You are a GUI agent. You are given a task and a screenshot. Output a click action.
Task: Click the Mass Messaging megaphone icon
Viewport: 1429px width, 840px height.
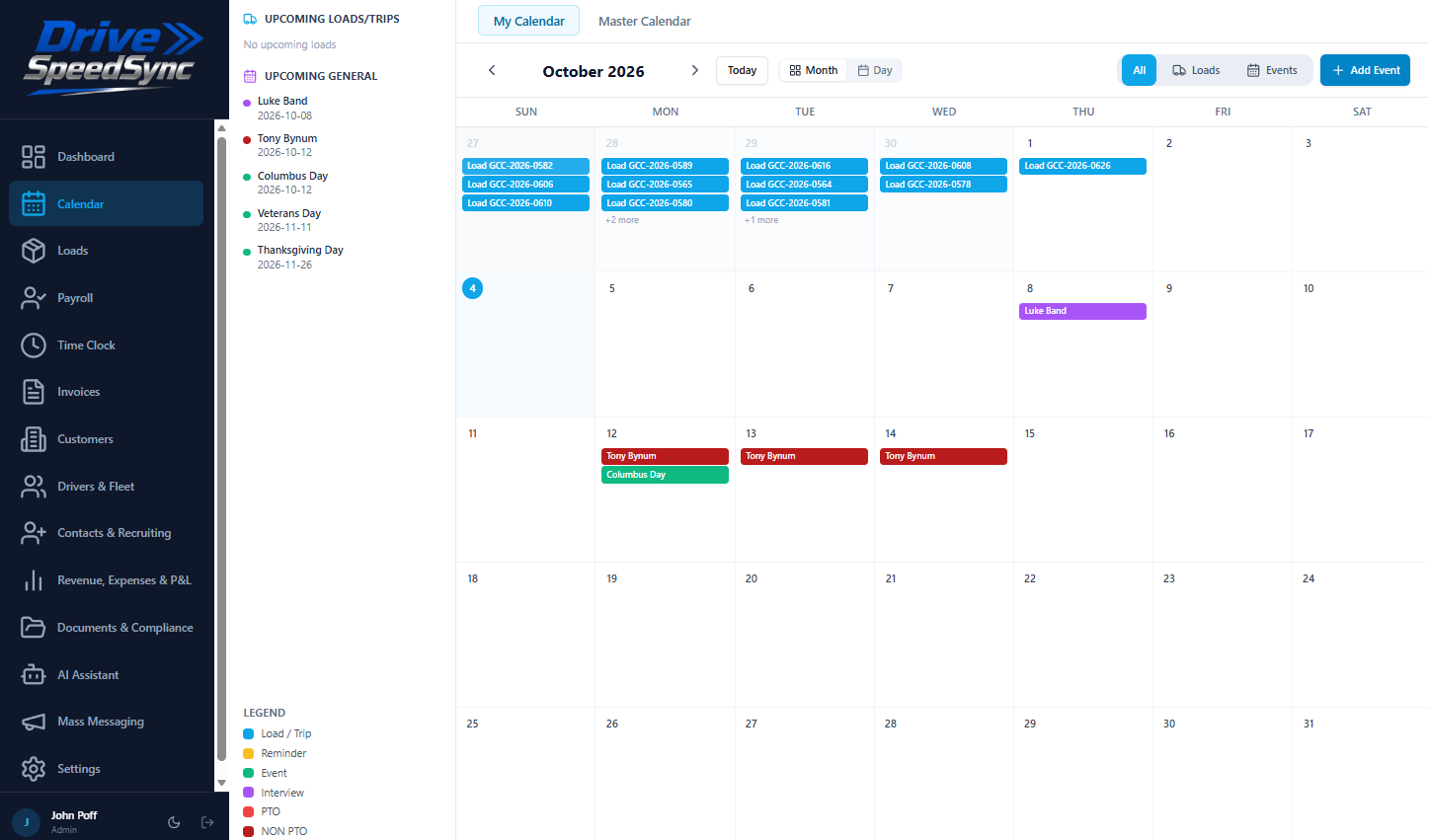pos(34,722)
